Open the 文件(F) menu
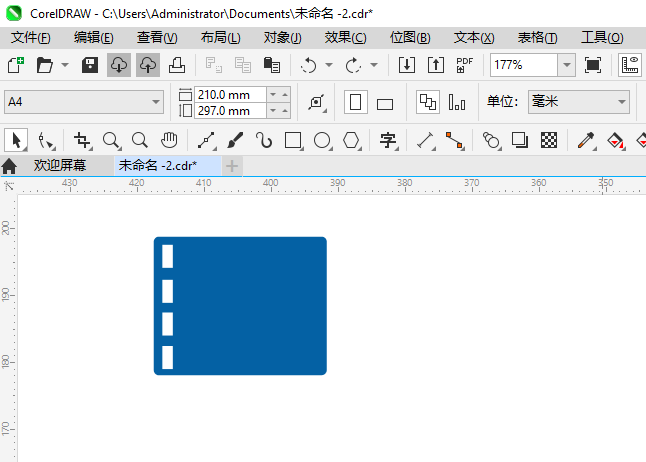 pyautogui.click(x=31, y=38)
